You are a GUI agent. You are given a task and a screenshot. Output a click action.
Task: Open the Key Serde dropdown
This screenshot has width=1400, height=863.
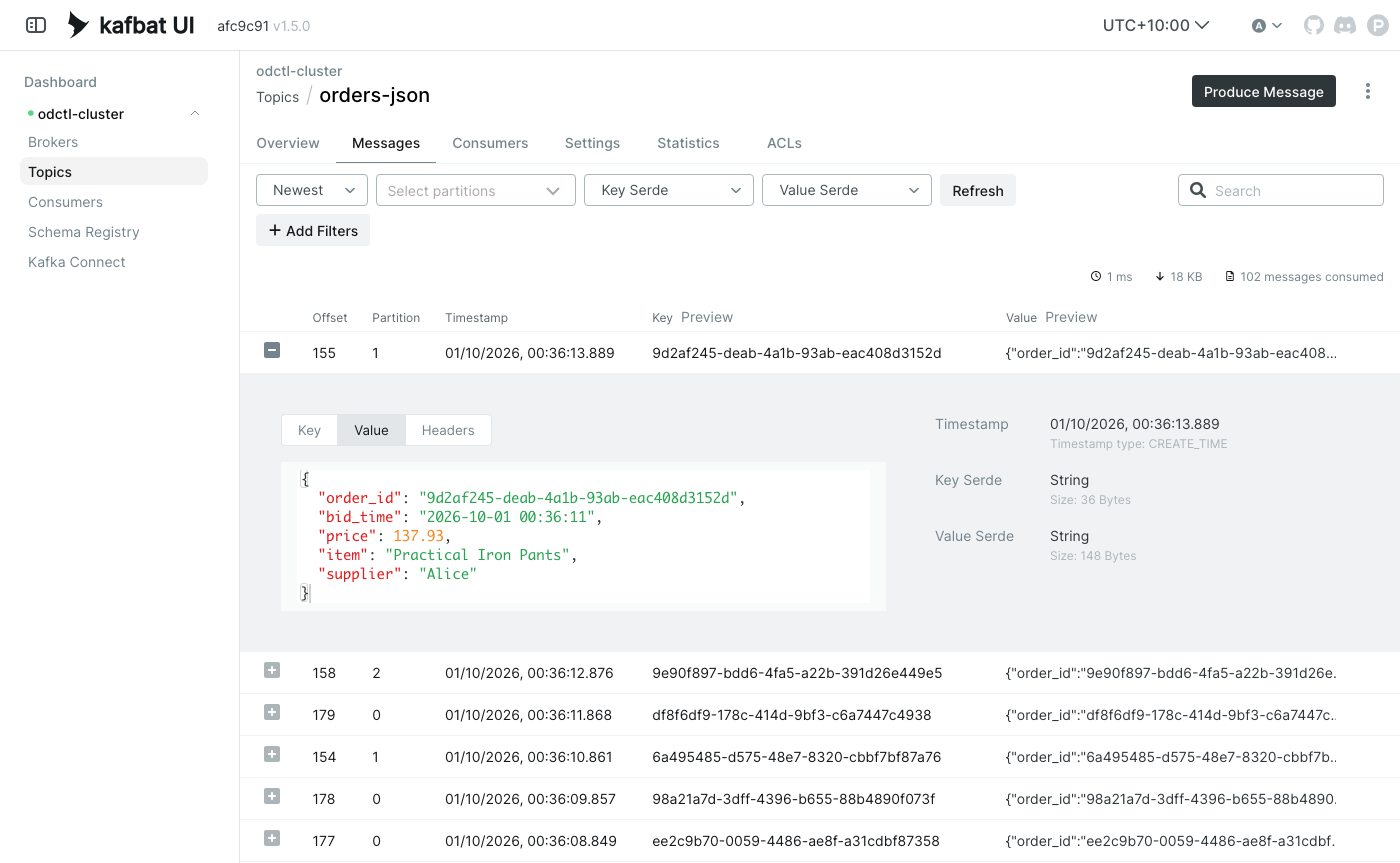pos(669,190)
